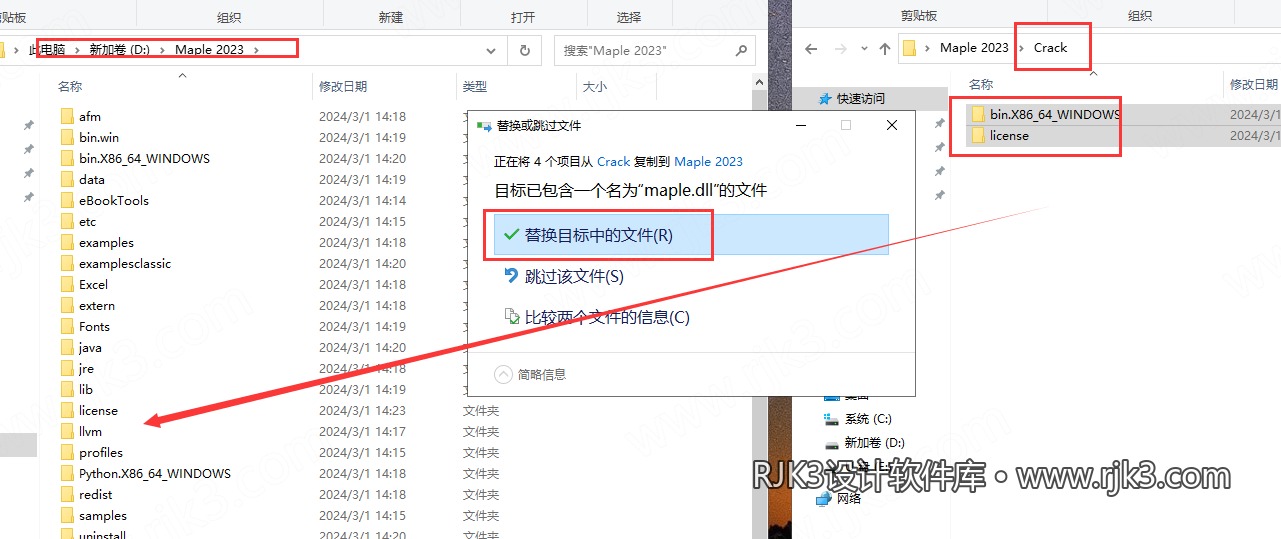The height and width of the screenshot is (539, 1281).
Task: Select the license folder in Maple 2023 window
Action: click(98, 410)
